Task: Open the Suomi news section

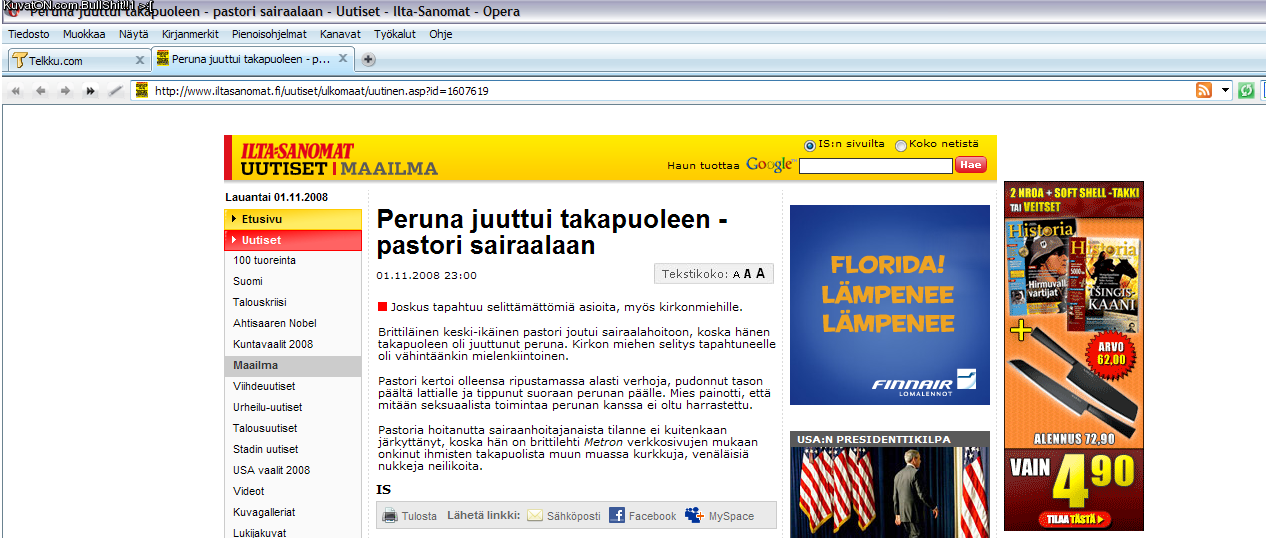Action: tap(248, 281)
